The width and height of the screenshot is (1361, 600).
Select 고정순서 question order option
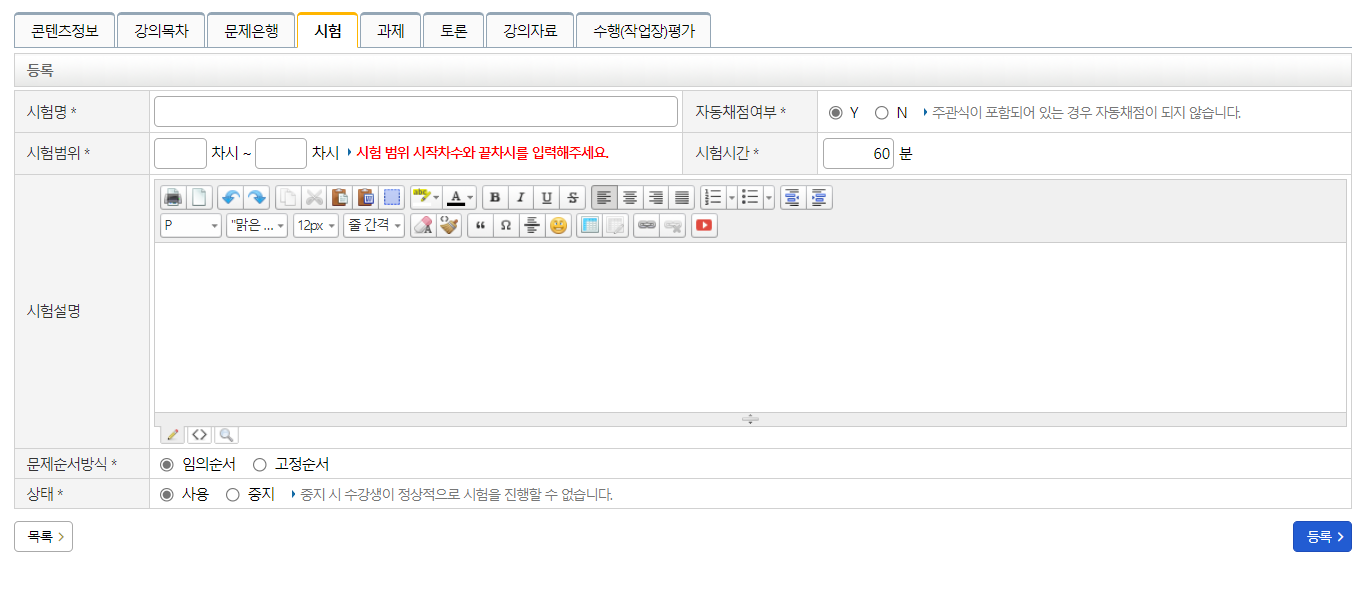[260, 465]
